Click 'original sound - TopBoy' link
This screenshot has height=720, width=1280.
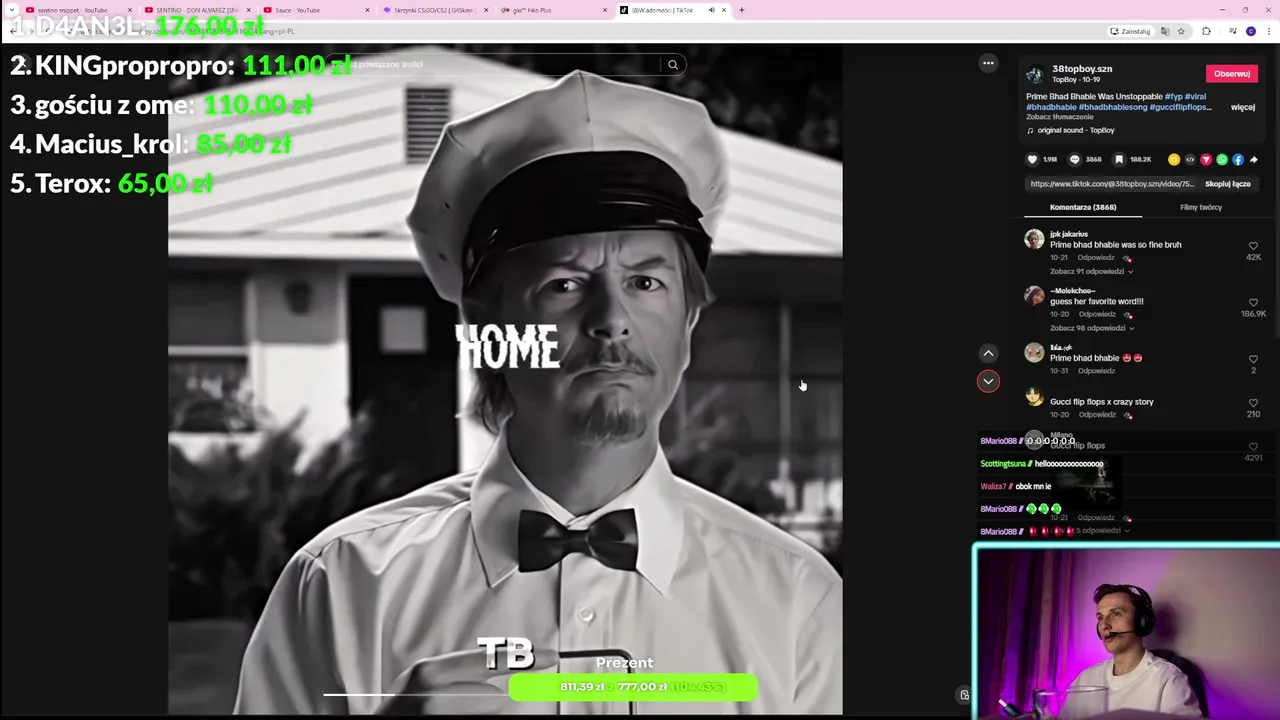click(1076, 130)
